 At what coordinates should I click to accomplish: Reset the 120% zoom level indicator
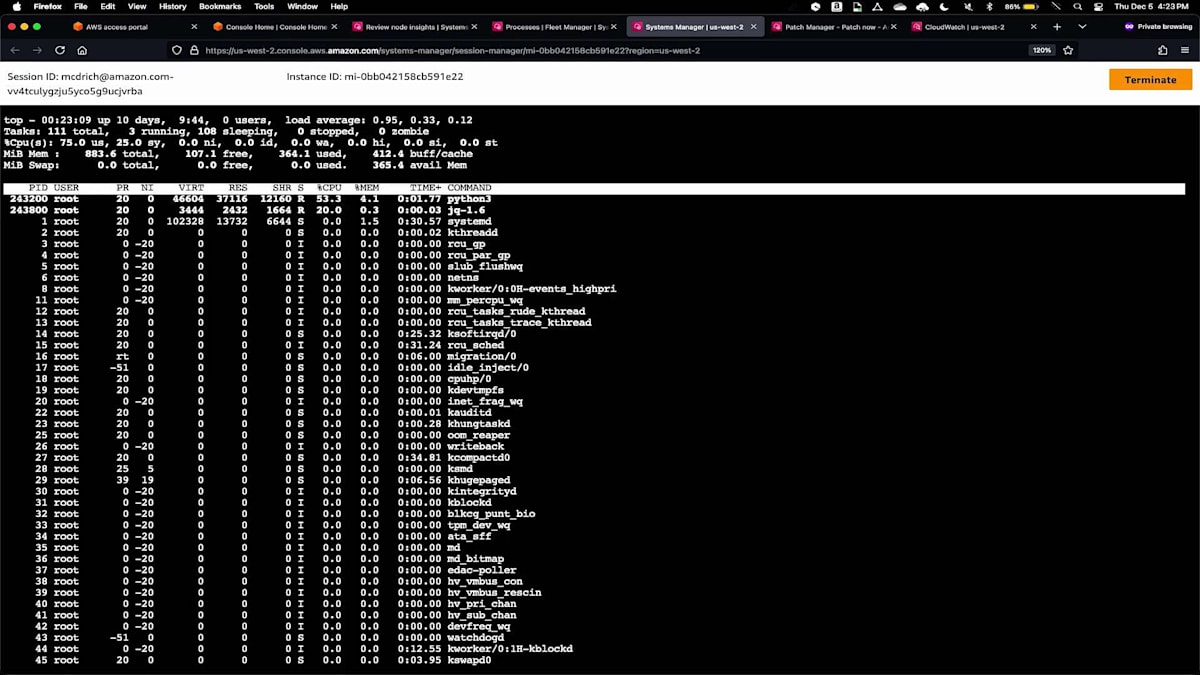(x=1042, y=50)
